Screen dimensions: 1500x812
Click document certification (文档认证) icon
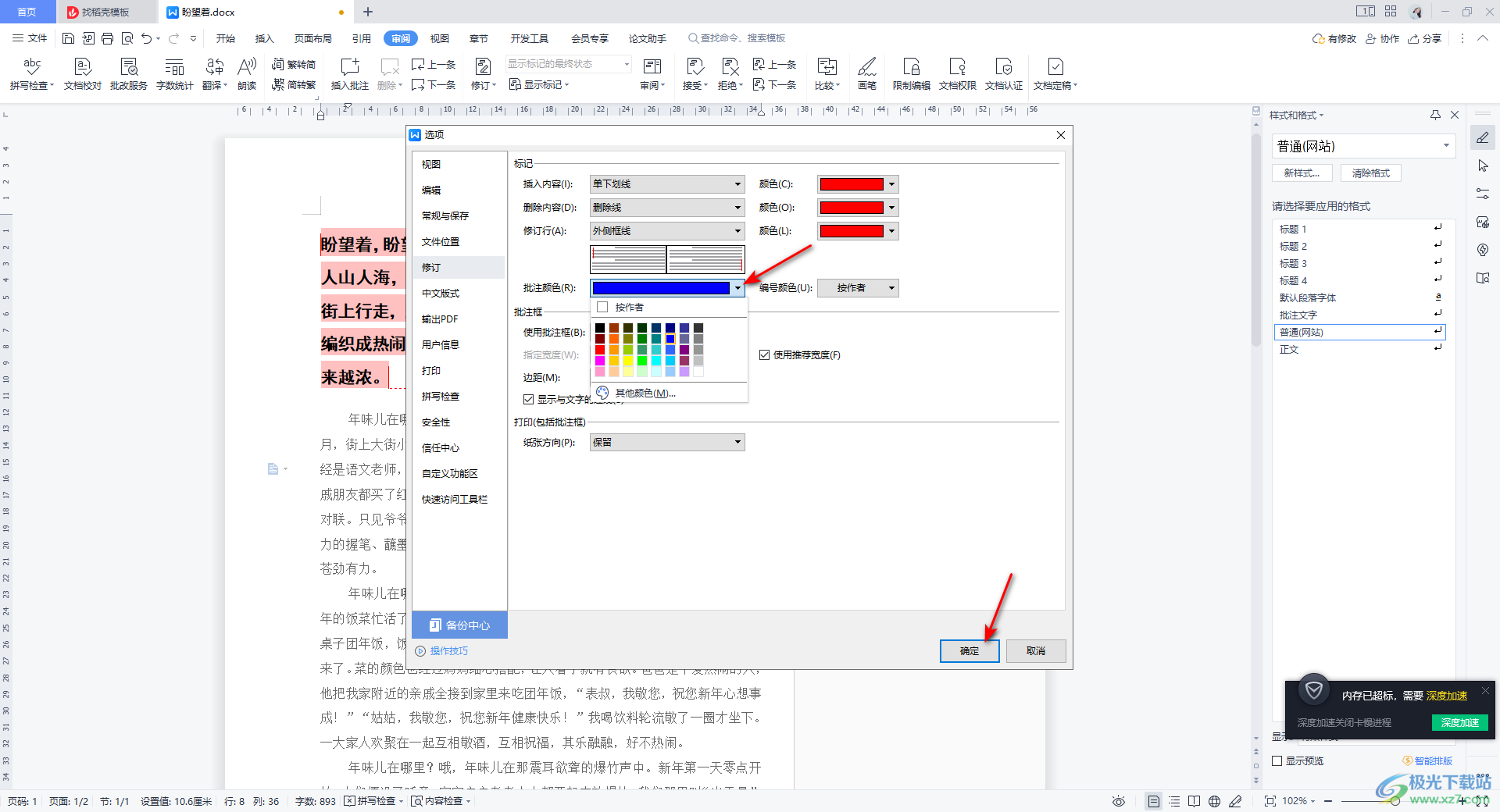point(1004,74)
